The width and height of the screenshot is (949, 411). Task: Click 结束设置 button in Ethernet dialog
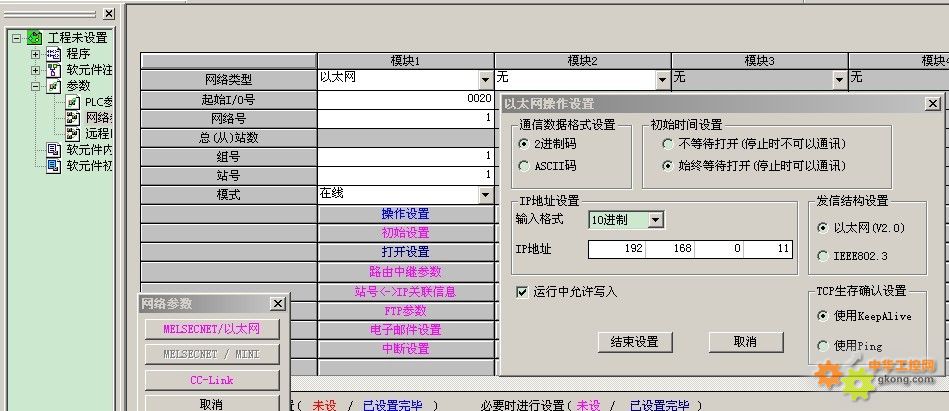pos(635,342)
